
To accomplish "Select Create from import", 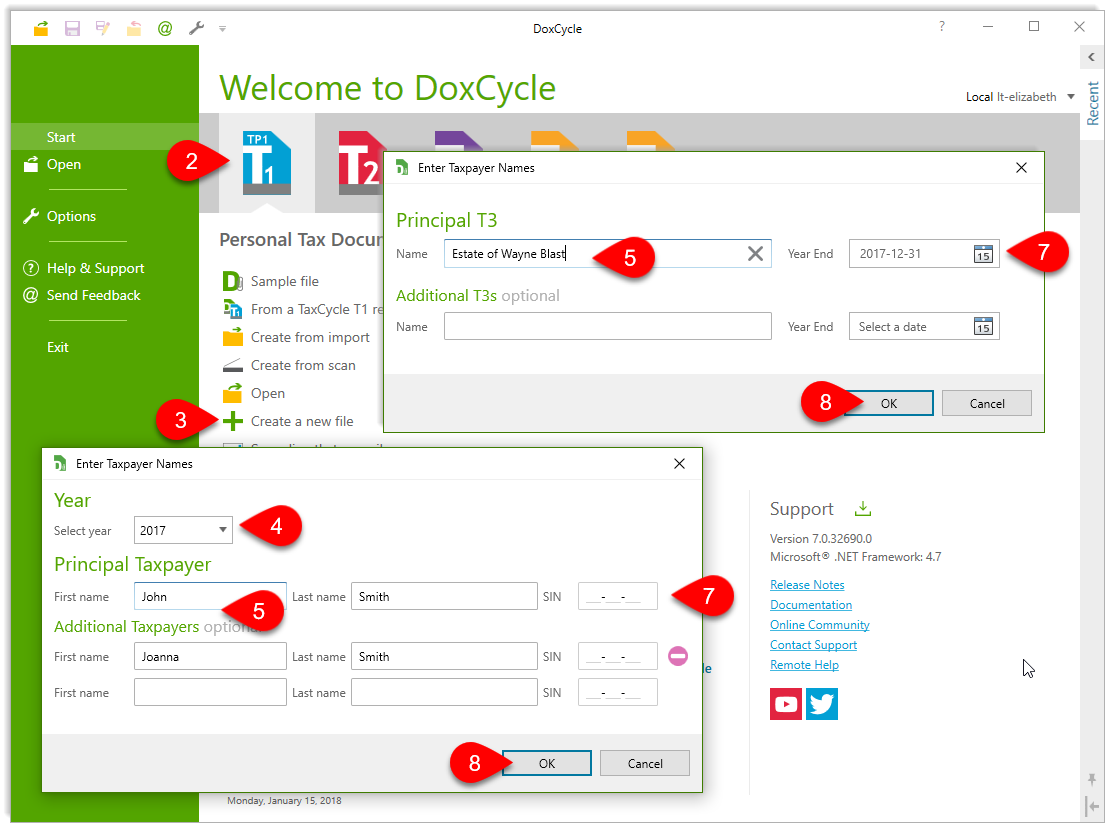I will pos(310,338).
